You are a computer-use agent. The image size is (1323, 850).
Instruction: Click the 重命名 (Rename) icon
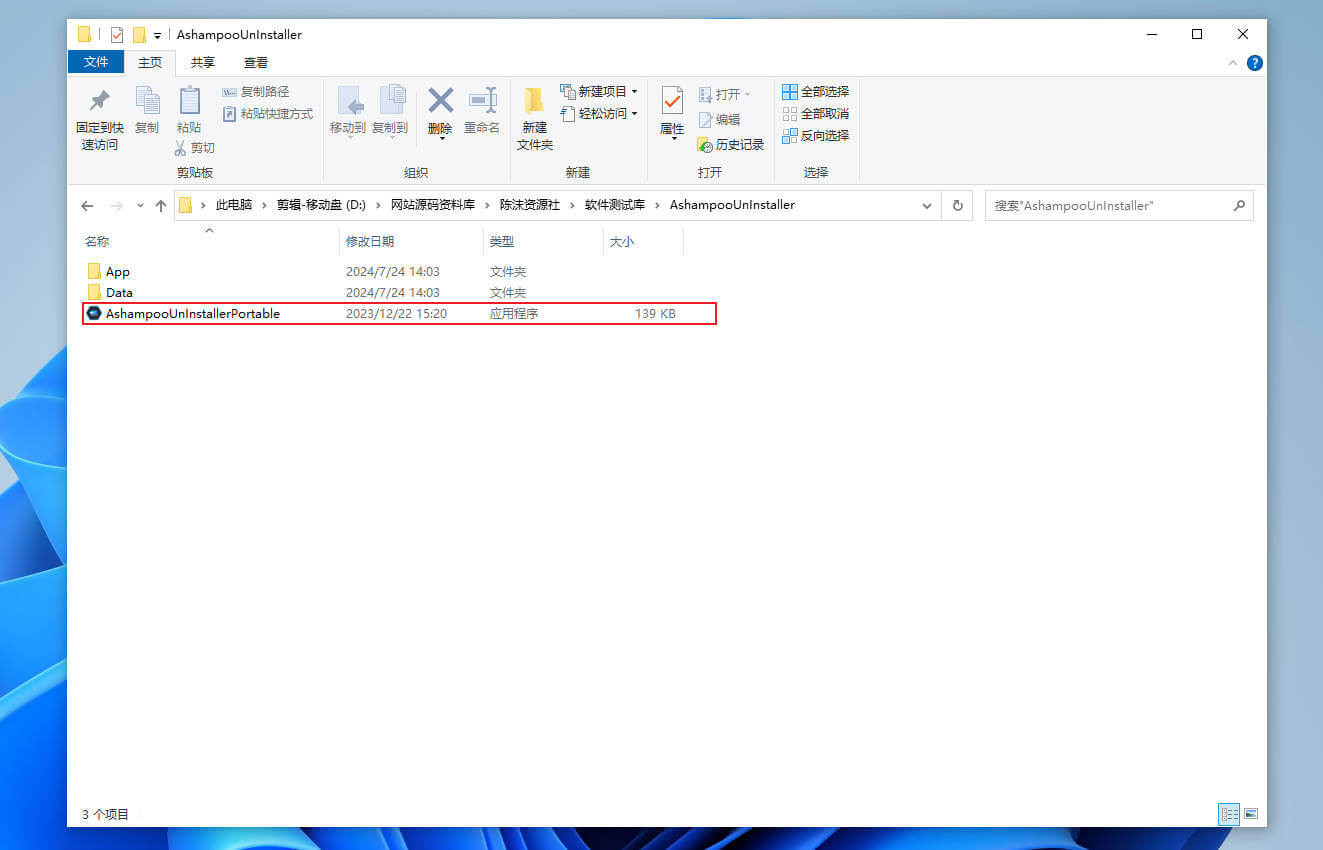tap(482, 110)
